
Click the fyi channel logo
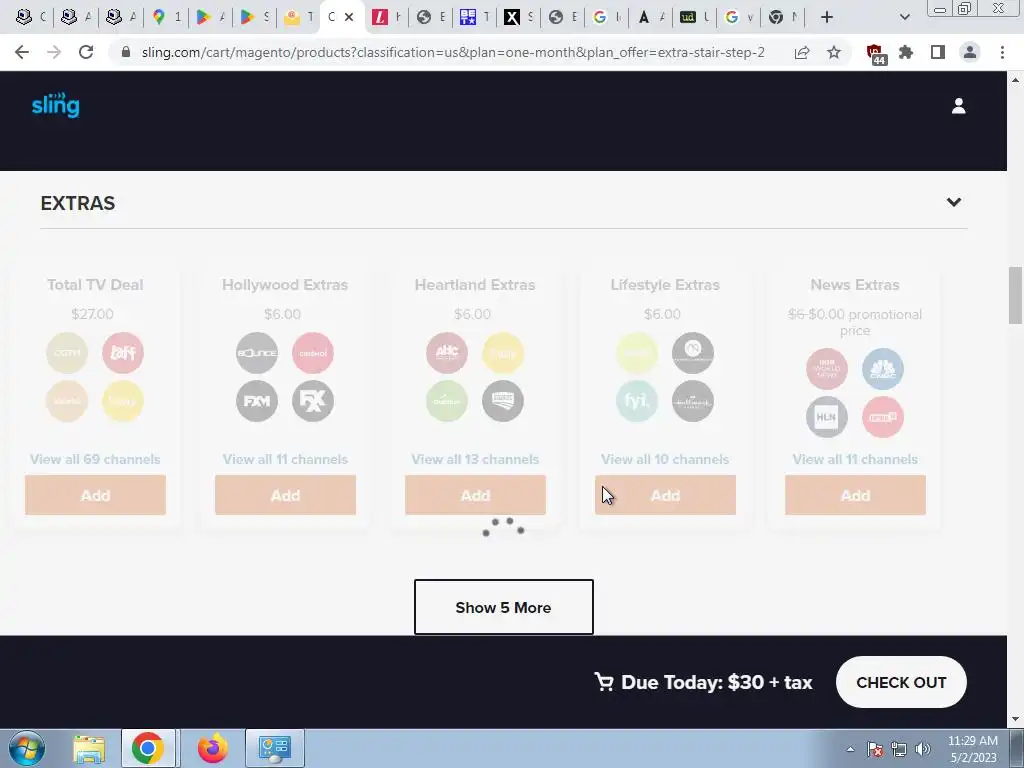click(x=637, y=401)
